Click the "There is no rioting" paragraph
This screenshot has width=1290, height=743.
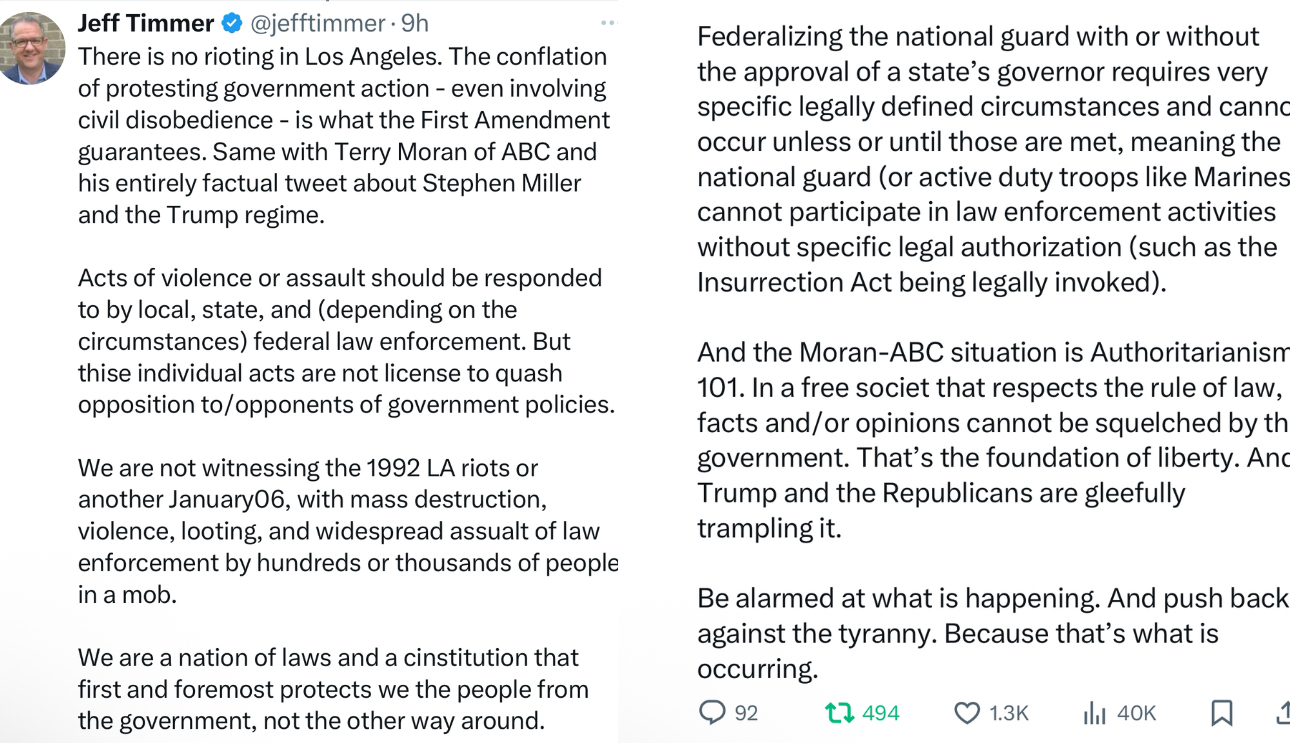(343, 135)
